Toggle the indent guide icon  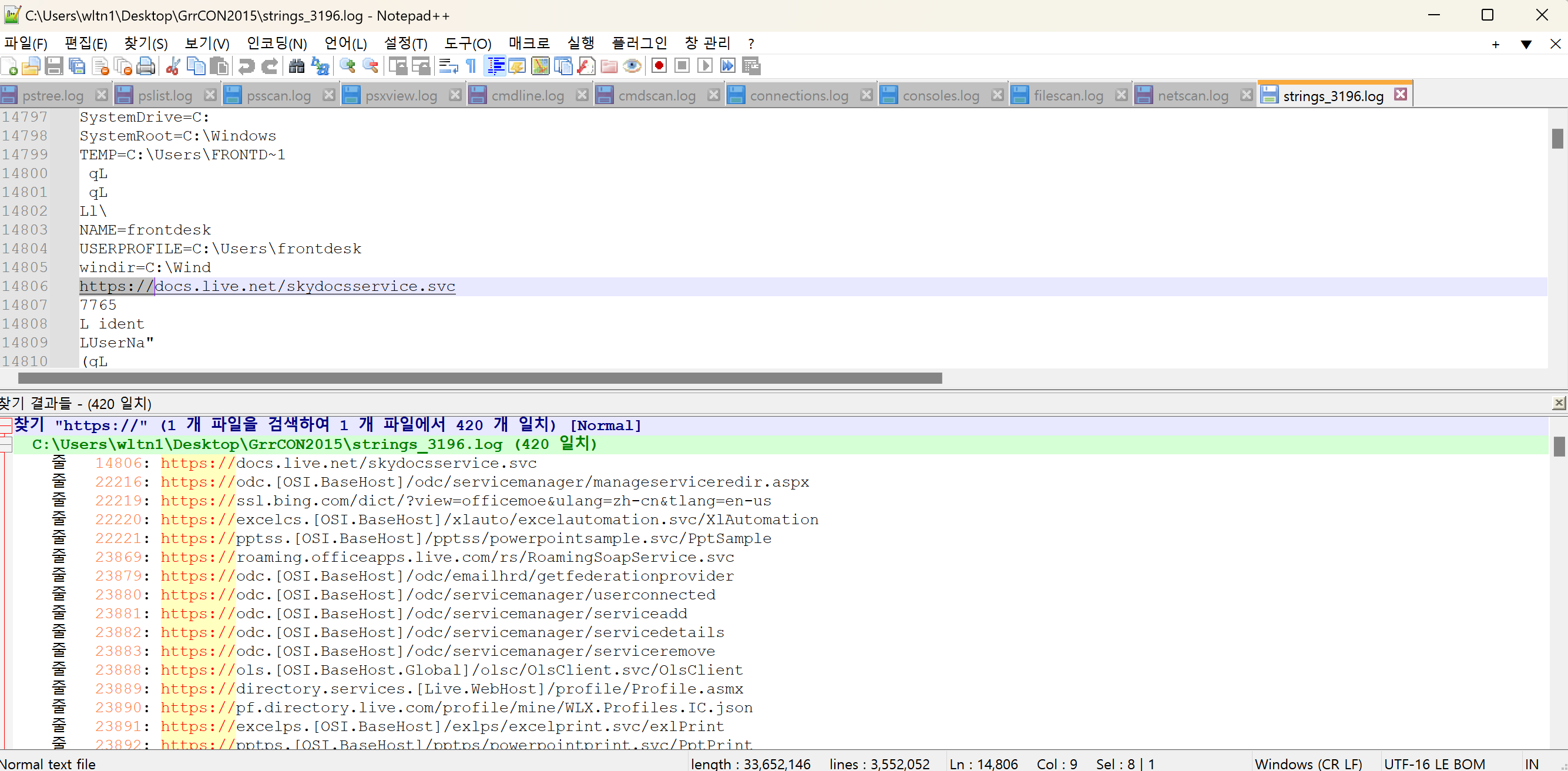[x=495, y=66]
